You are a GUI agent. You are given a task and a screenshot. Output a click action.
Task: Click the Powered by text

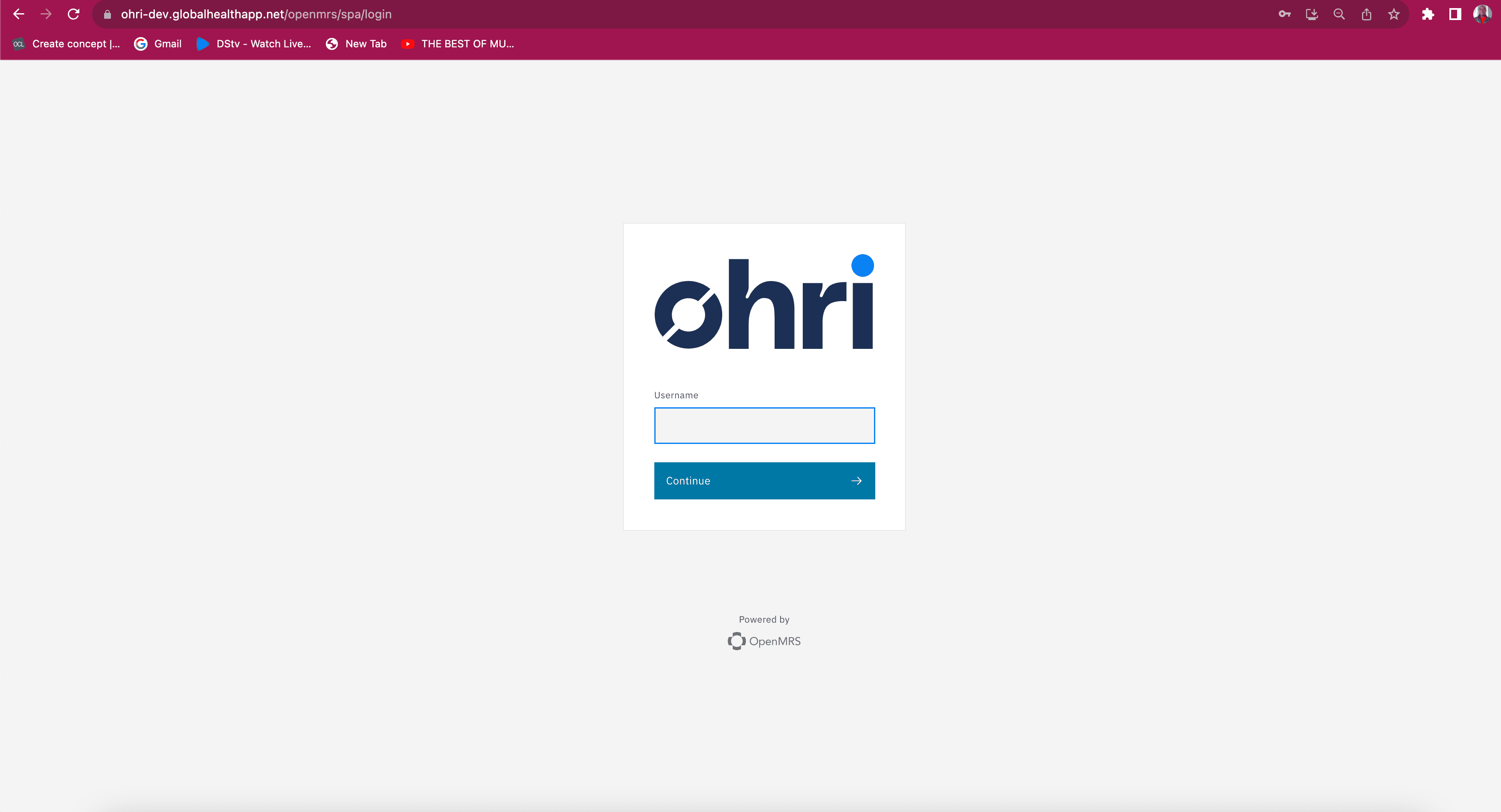[764, 619]
